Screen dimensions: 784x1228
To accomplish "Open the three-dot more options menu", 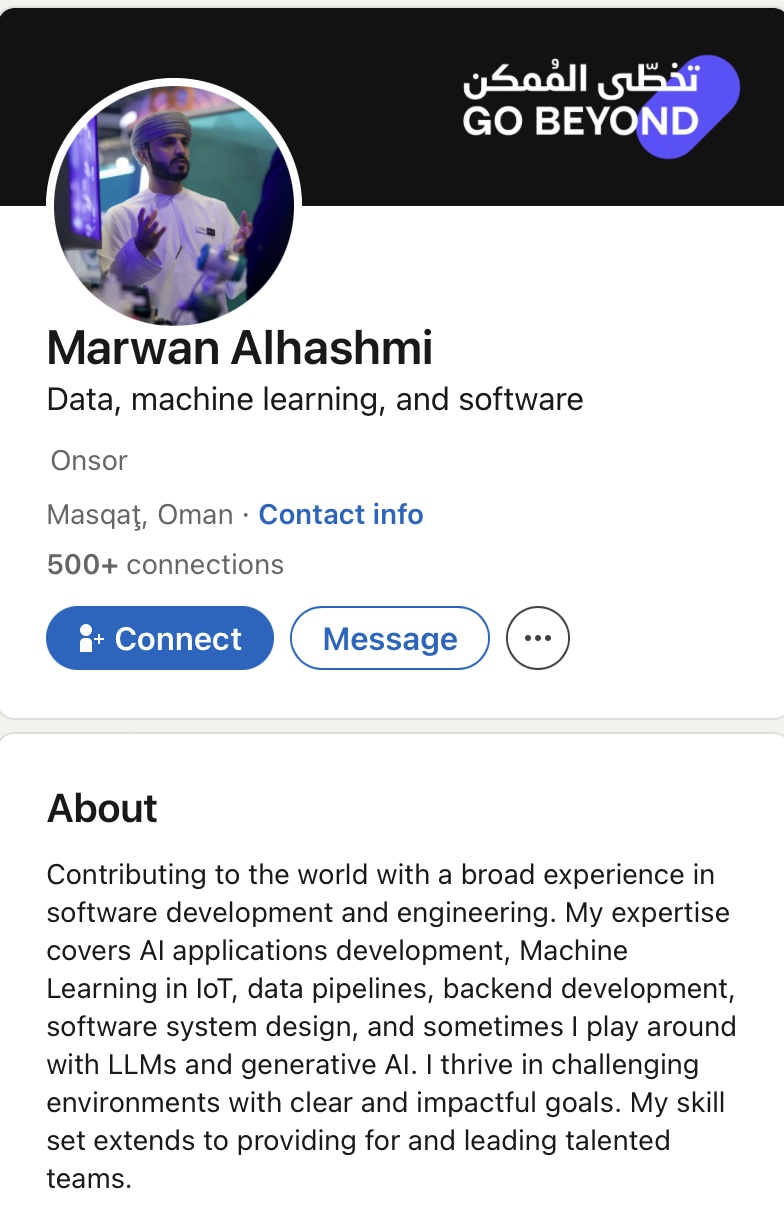I will pos(538,638).
